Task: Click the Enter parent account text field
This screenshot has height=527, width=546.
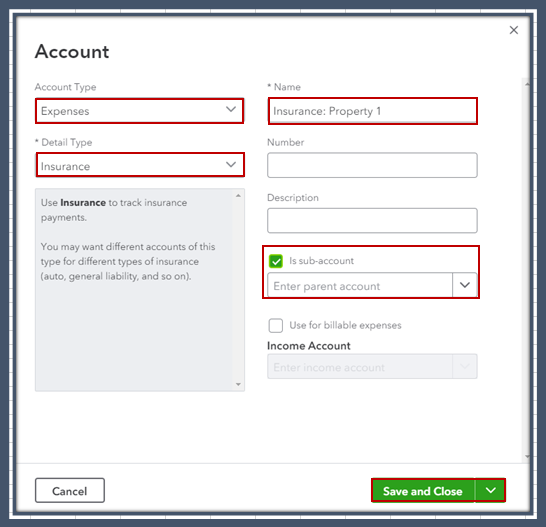Action: [360, 285]
